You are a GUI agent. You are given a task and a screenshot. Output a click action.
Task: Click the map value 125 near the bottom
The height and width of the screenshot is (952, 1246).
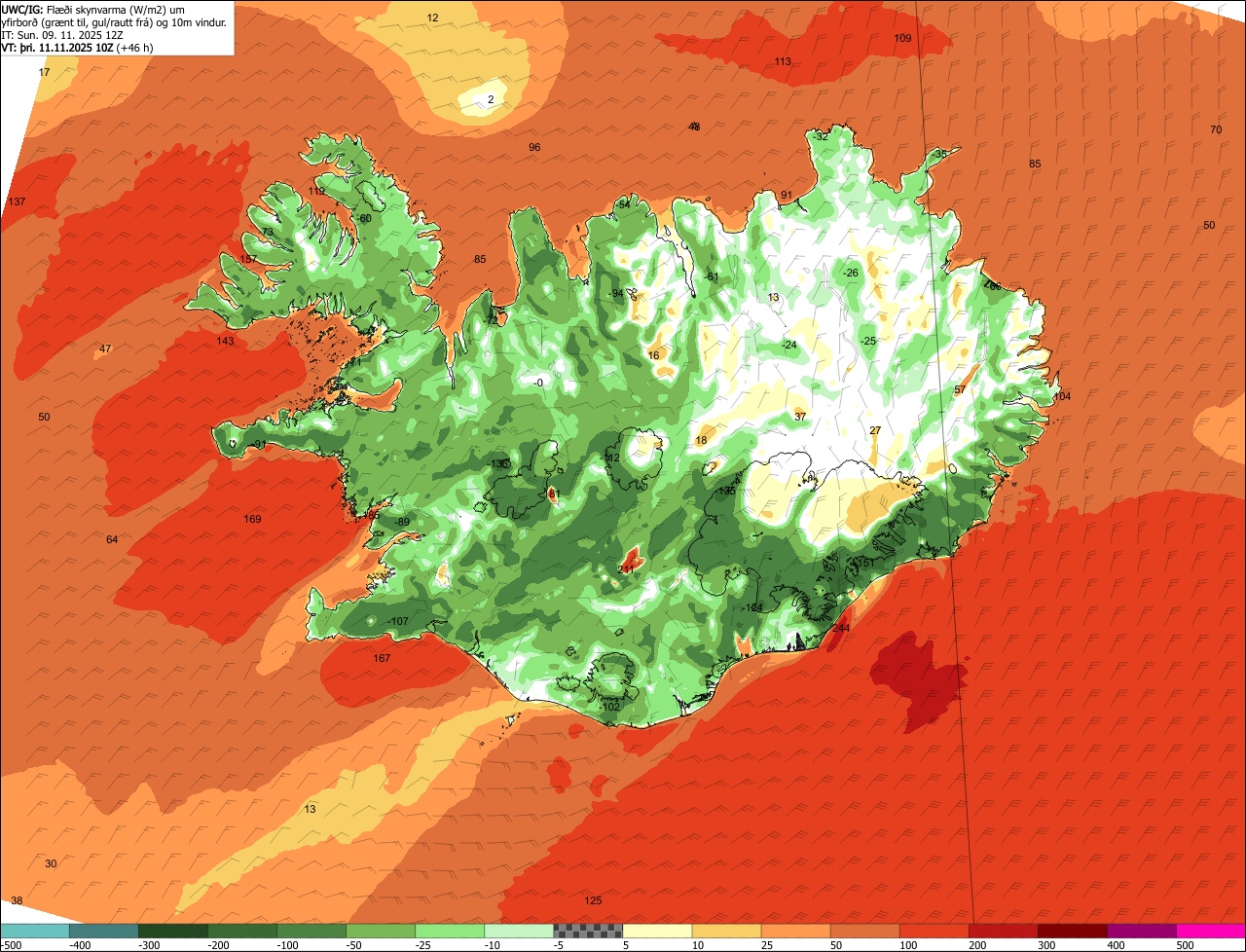(x=593, y=900)
